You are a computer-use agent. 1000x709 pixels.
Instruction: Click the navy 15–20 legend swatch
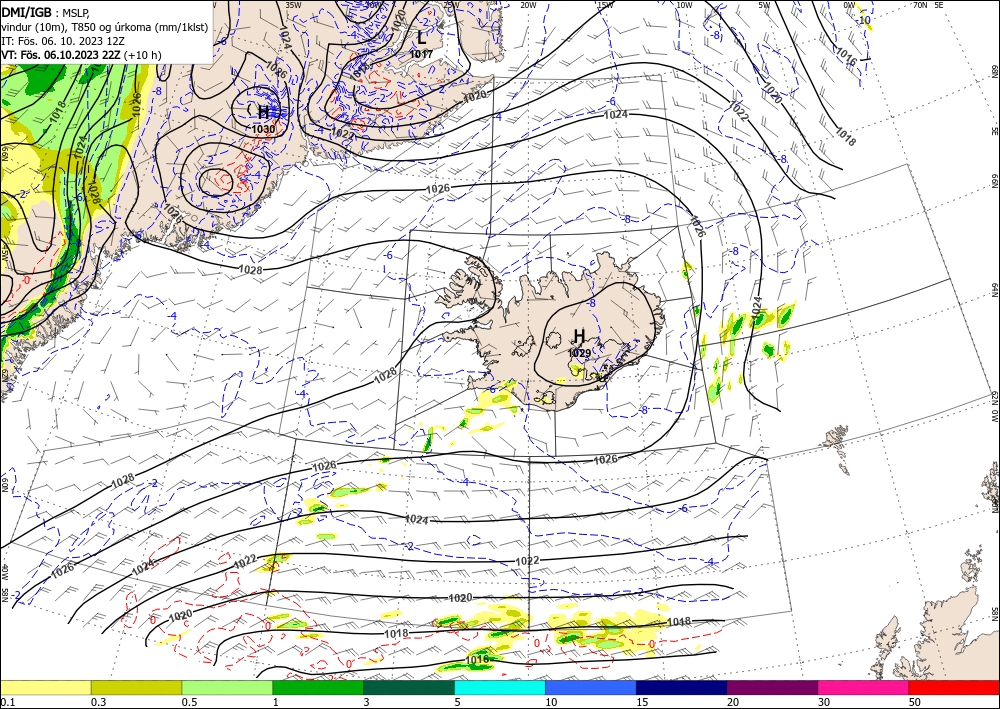click(x=682, y=687)
